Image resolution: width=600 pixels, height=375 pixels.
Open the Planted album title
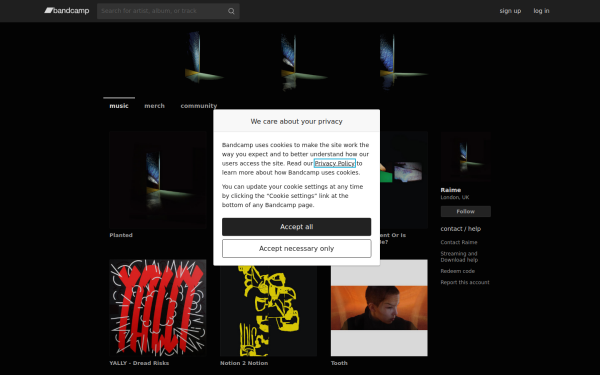click(121, 235)
